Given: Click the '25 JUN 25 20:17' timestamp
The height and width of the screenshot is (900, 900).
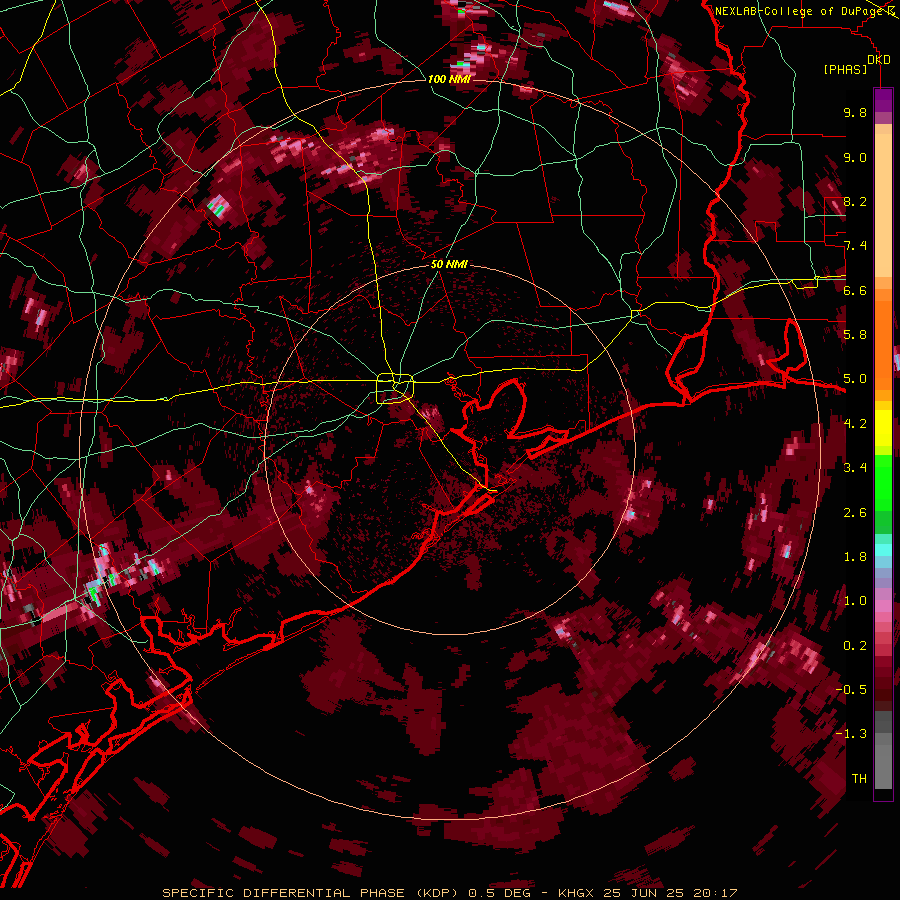Looking at the screenshot, I should (x=670, y=893).
